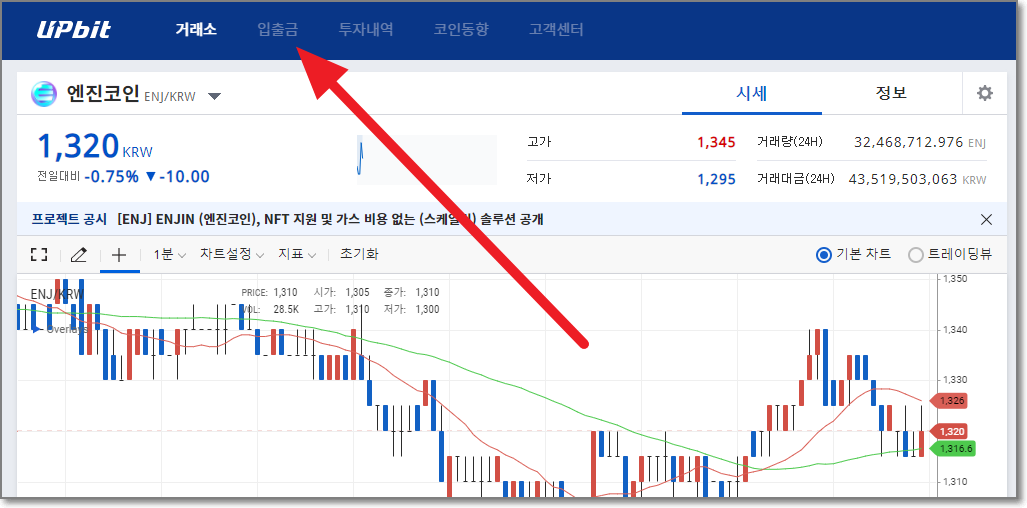Close the 프로젝트 공시 notice banner
The width and height of the screenshot is (1027, 508).
click(986, 220)
